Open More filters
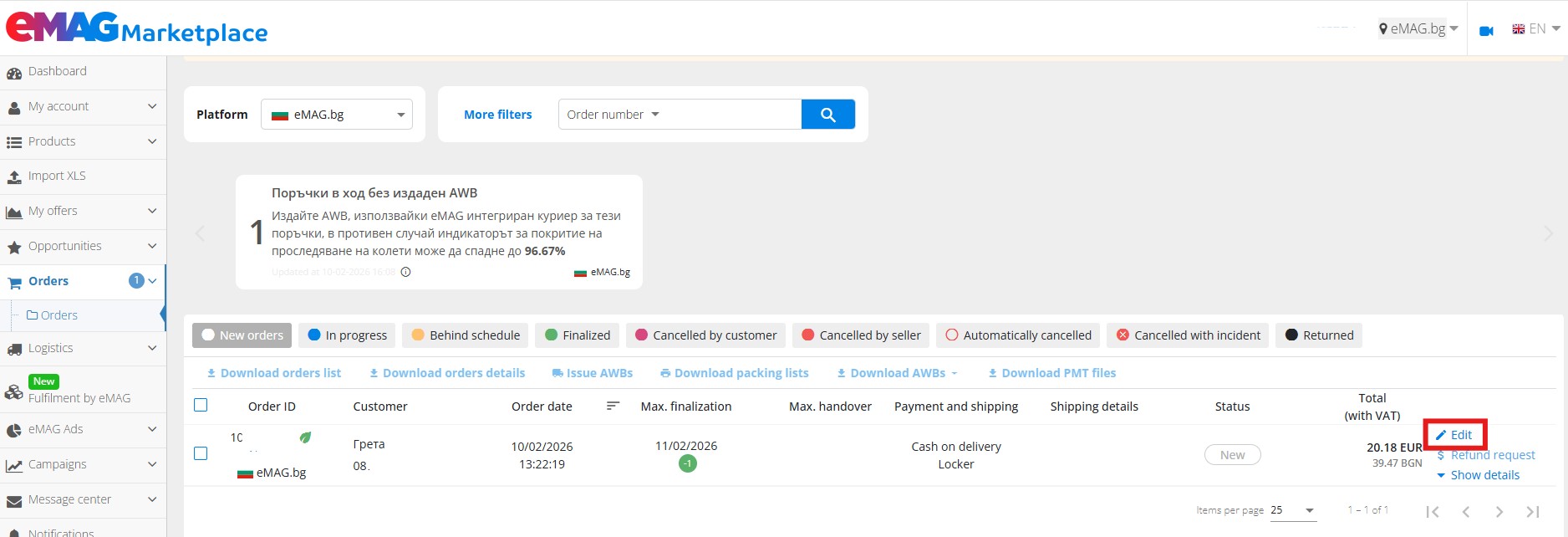 (497, 115)
